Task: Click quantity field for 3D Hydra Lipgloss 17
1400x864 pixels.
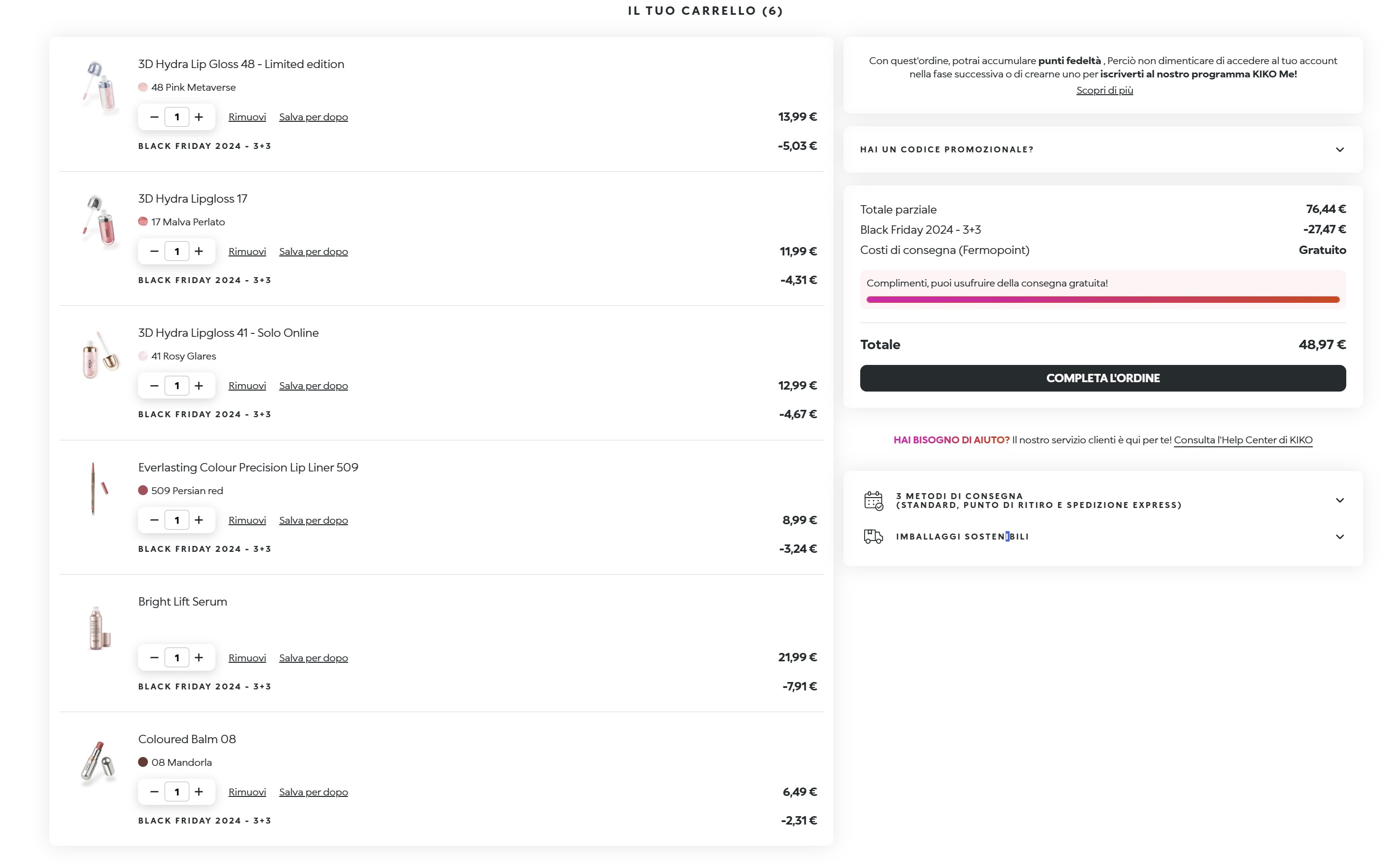Action: coord(177,252)
